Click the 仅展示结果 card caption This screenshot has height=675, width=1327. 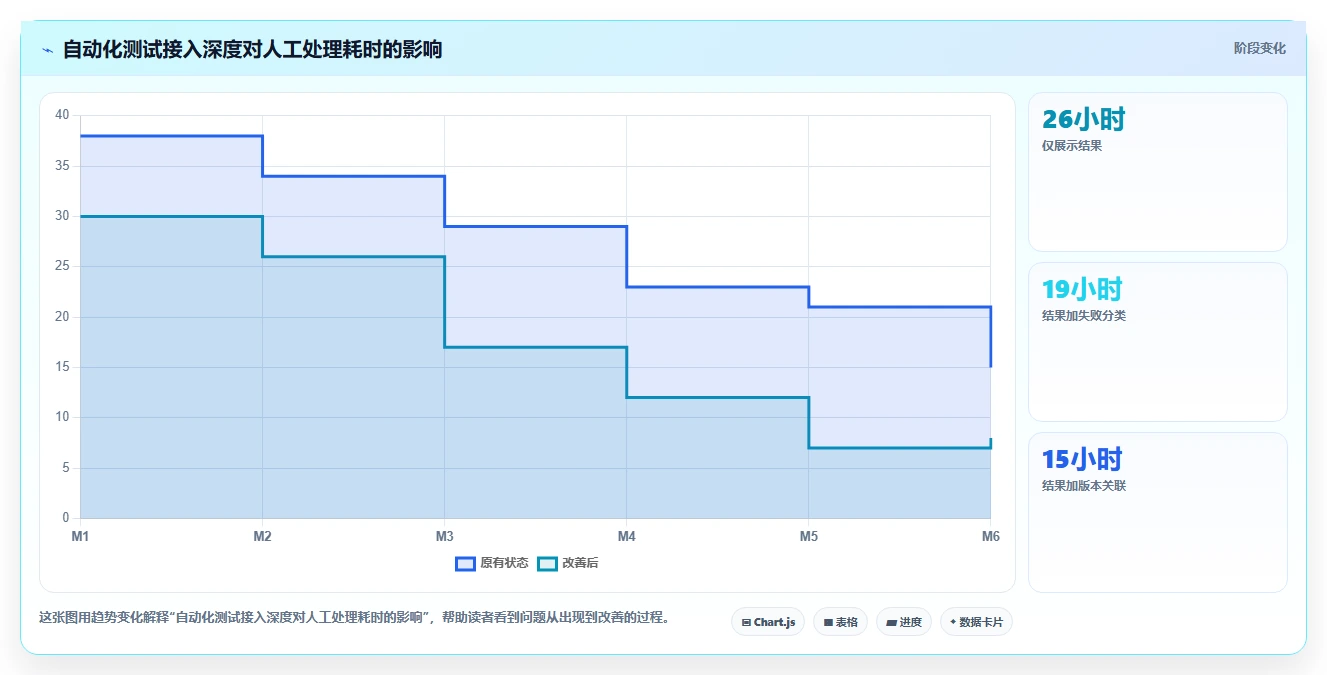coord(1072,146)
